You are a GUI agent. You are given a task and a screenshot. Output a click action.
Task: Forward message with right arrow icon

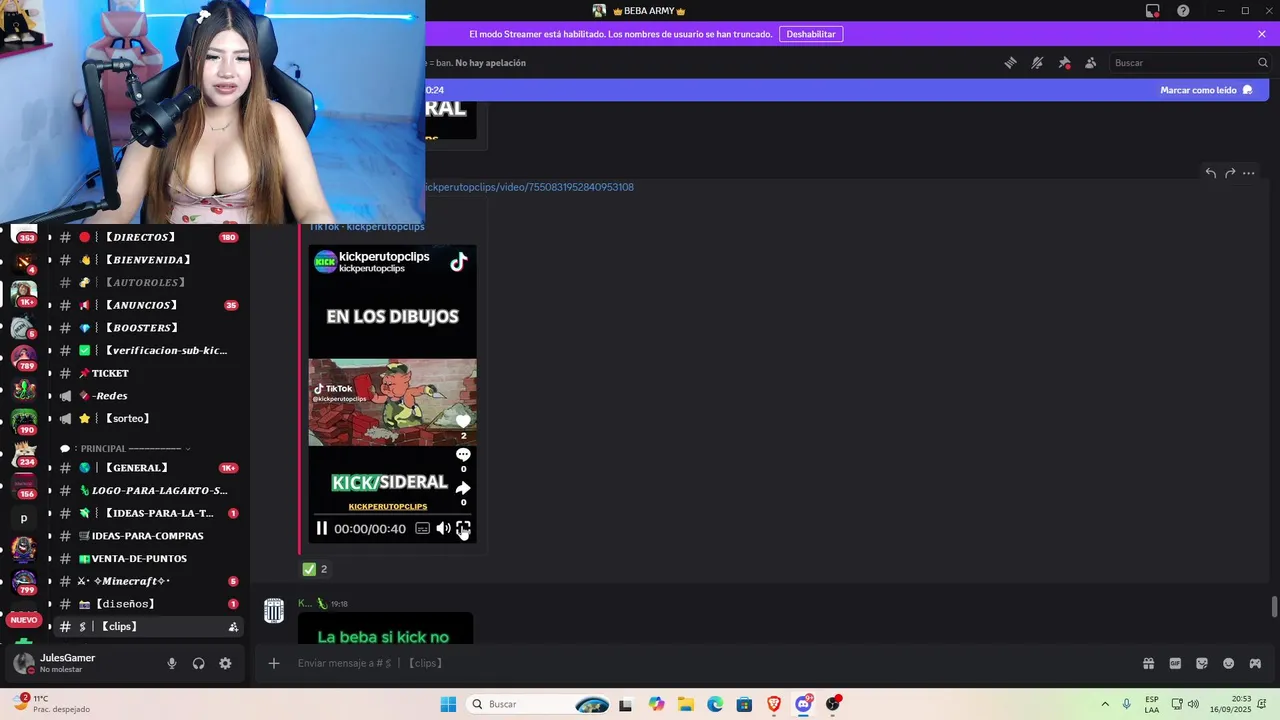[x=1230, y=173]
